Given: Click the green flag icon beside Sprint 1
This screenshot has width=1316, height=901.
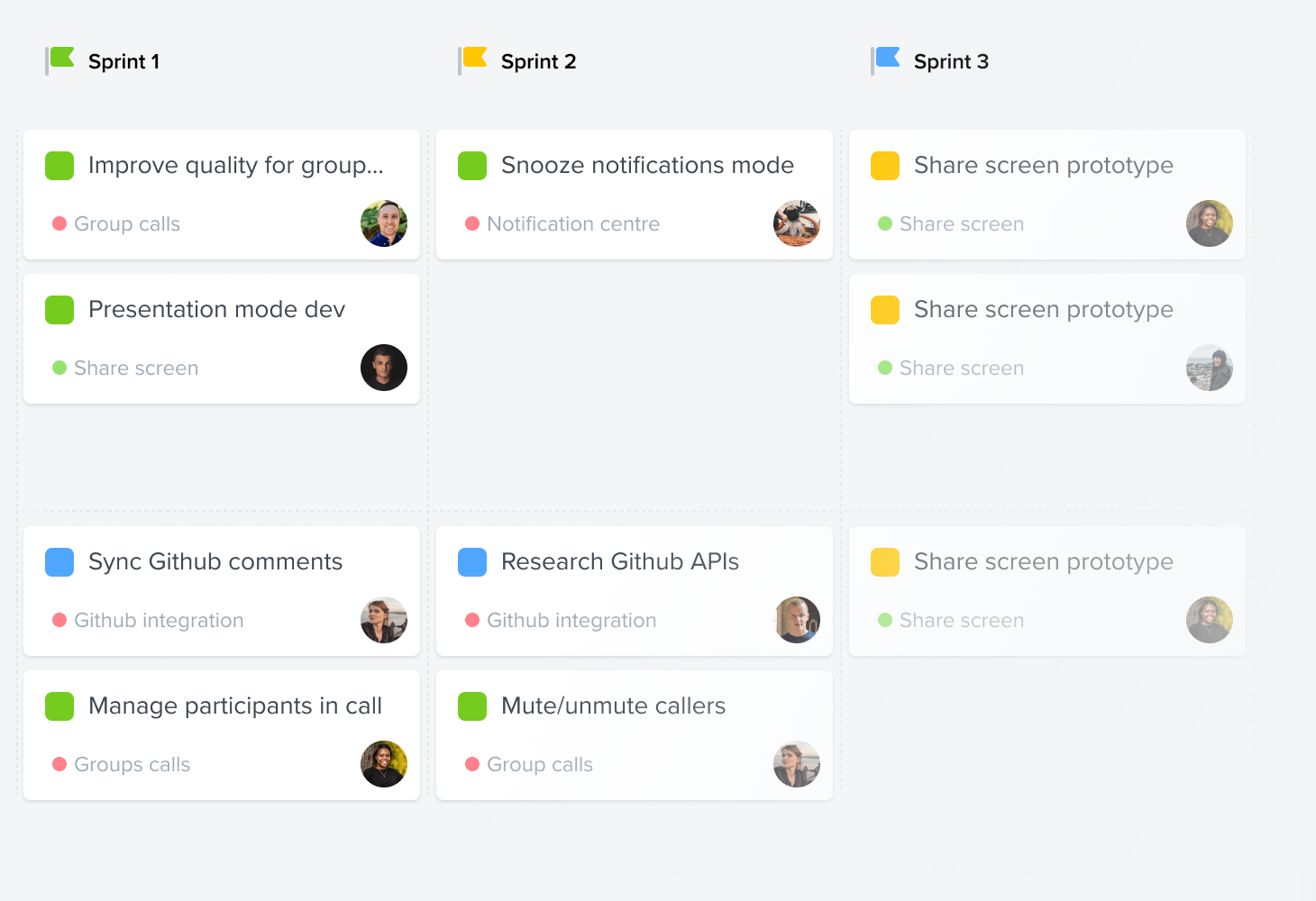Looking at the screenshot, I should [x=60, y=57].
